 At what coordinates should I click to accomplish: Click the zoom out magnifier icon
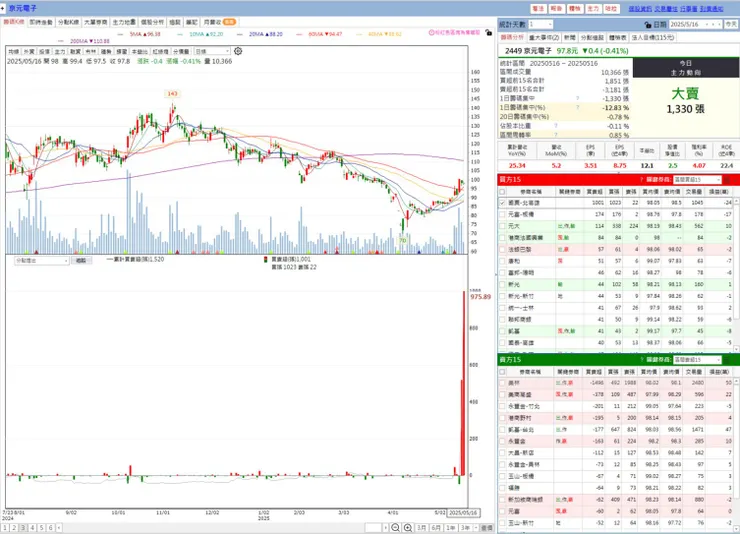[x=396, y=528]
